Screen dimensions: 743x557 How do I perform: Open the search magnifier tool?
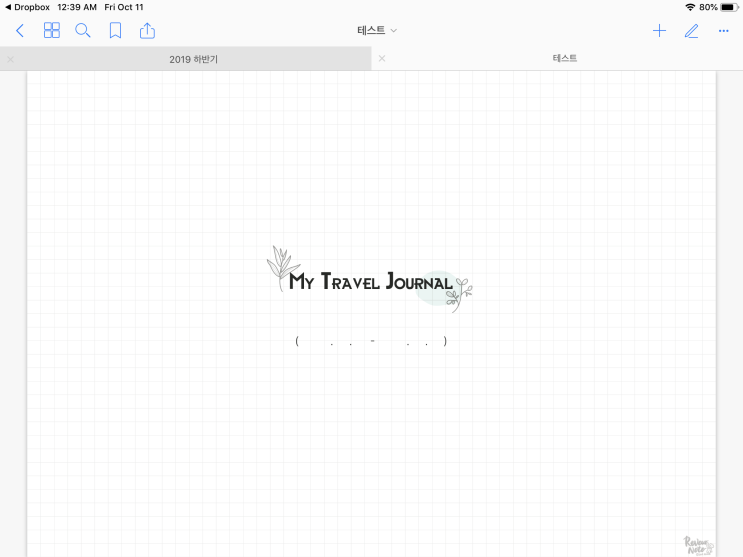tap(83, 31)
